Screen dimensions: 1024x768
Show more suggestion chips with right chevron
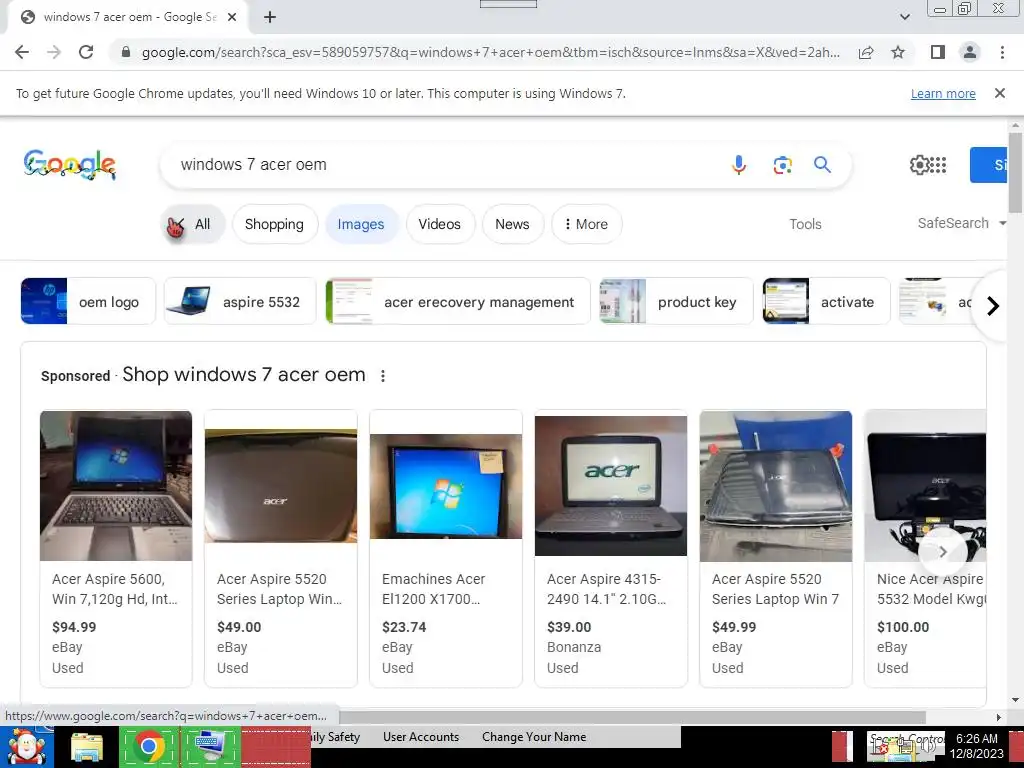(993, 305)
